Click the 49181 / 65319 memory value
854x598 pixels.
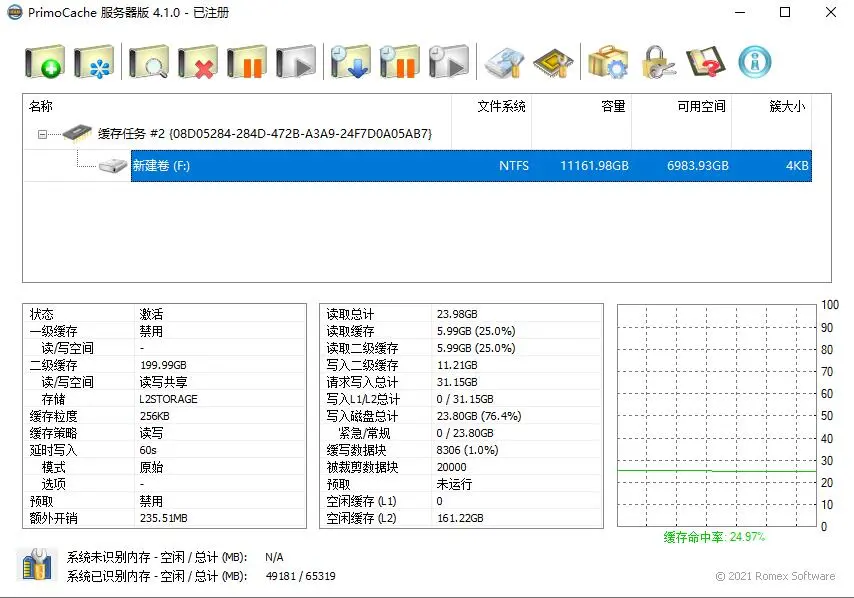(x=301, y=576)
